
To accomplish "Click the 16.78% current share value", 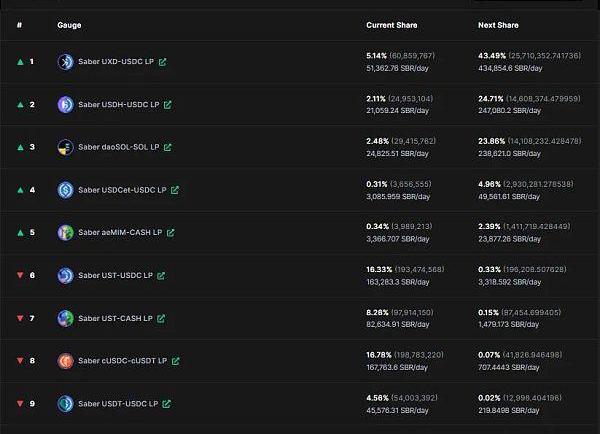I will (379, 355).
